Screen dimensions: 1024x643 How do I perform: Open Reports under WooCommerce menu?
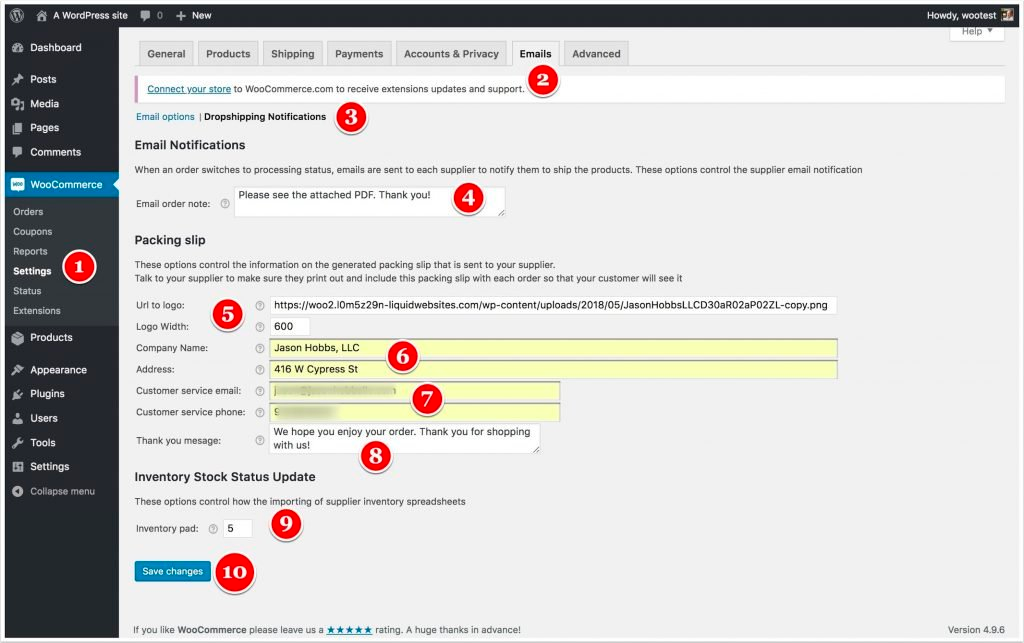(30, 251)
